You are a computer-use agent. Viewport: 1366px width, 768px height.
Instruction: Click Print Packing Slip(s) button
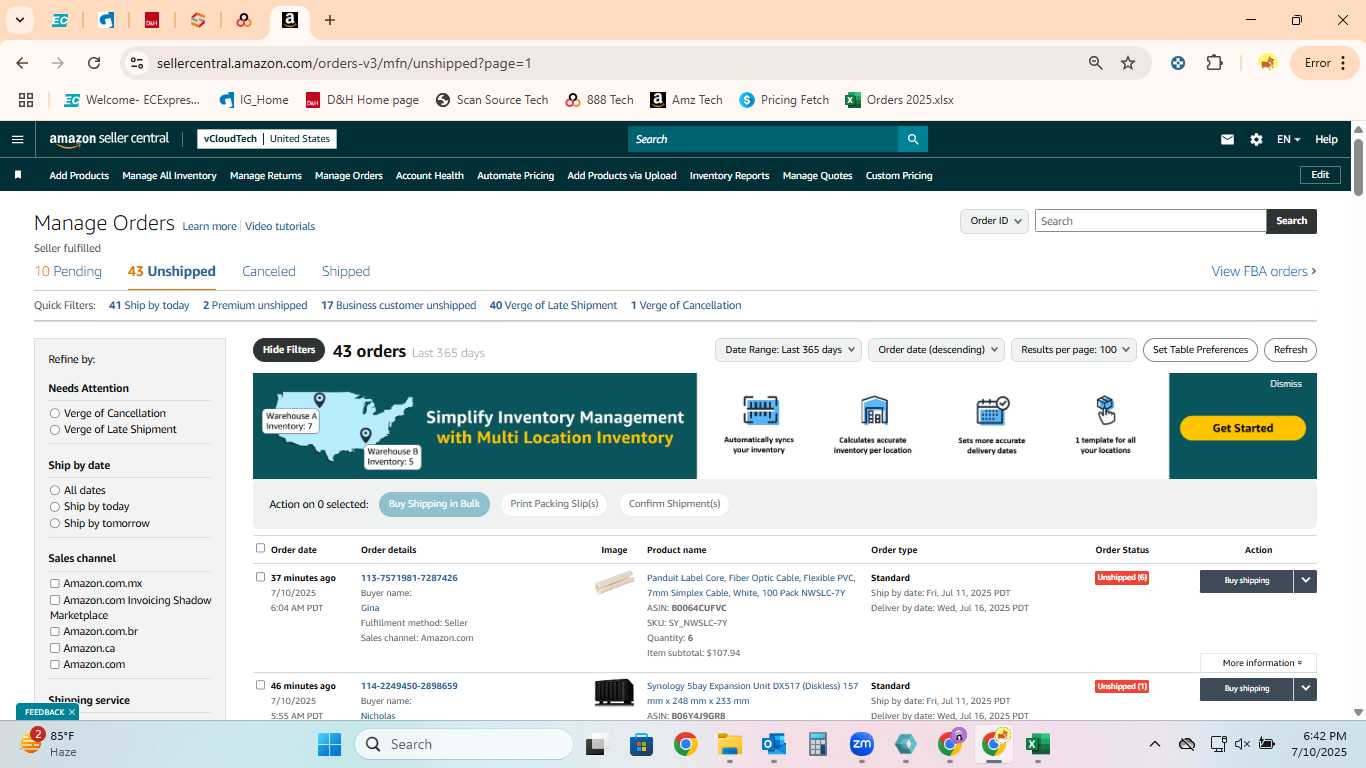click(554, 504)
